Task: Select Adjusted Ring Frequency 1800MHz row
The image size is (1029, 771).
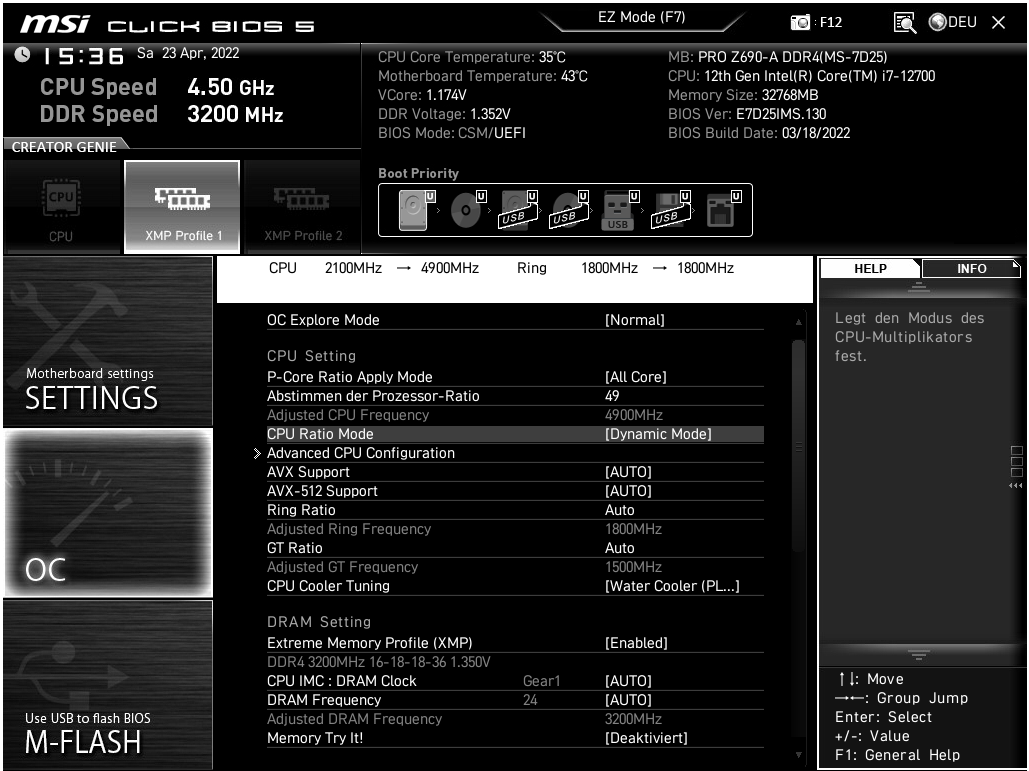Action: point(514,530)
